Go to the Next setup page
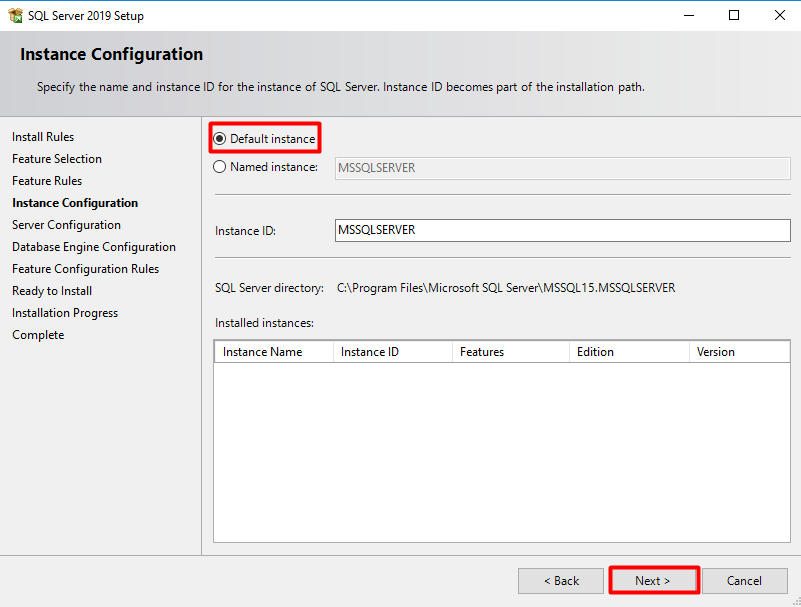The height and width of the screenshot is (607, 801). tap(653, 581)
